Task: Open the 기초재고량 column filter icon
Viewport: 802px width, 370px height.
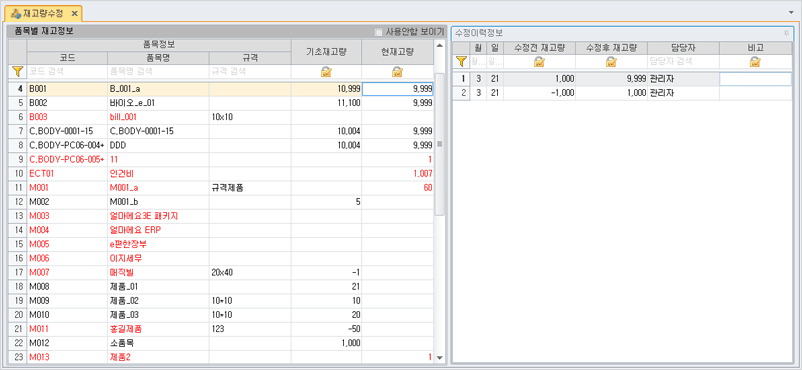Action: tap(326, 72)
